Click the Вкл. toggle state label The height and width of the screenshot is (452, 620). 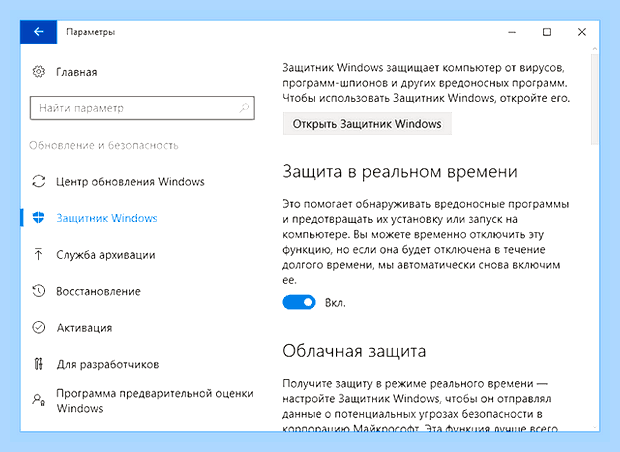(335, 303)
